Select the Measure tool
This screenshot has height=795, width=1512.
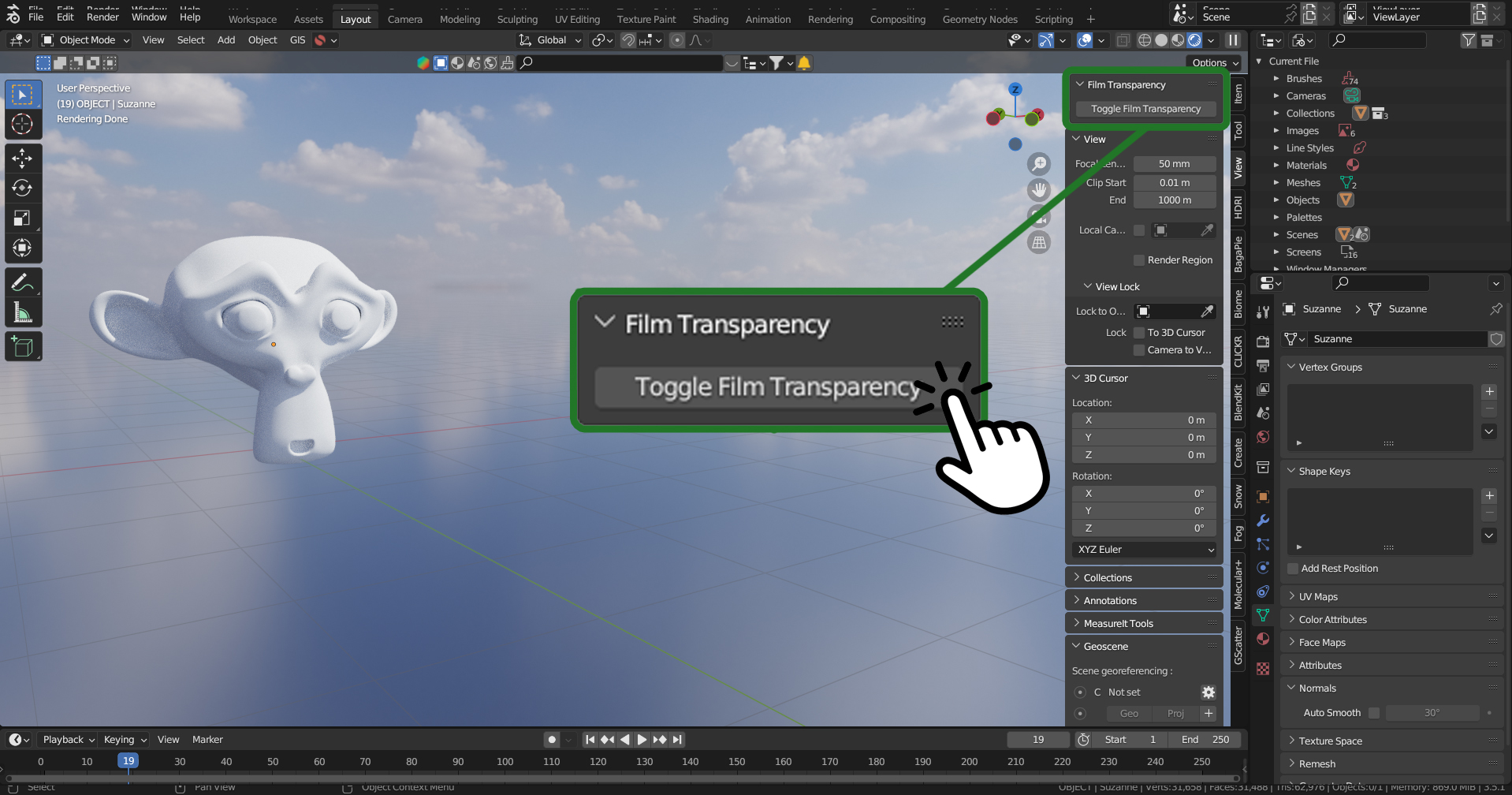(22, 312)
